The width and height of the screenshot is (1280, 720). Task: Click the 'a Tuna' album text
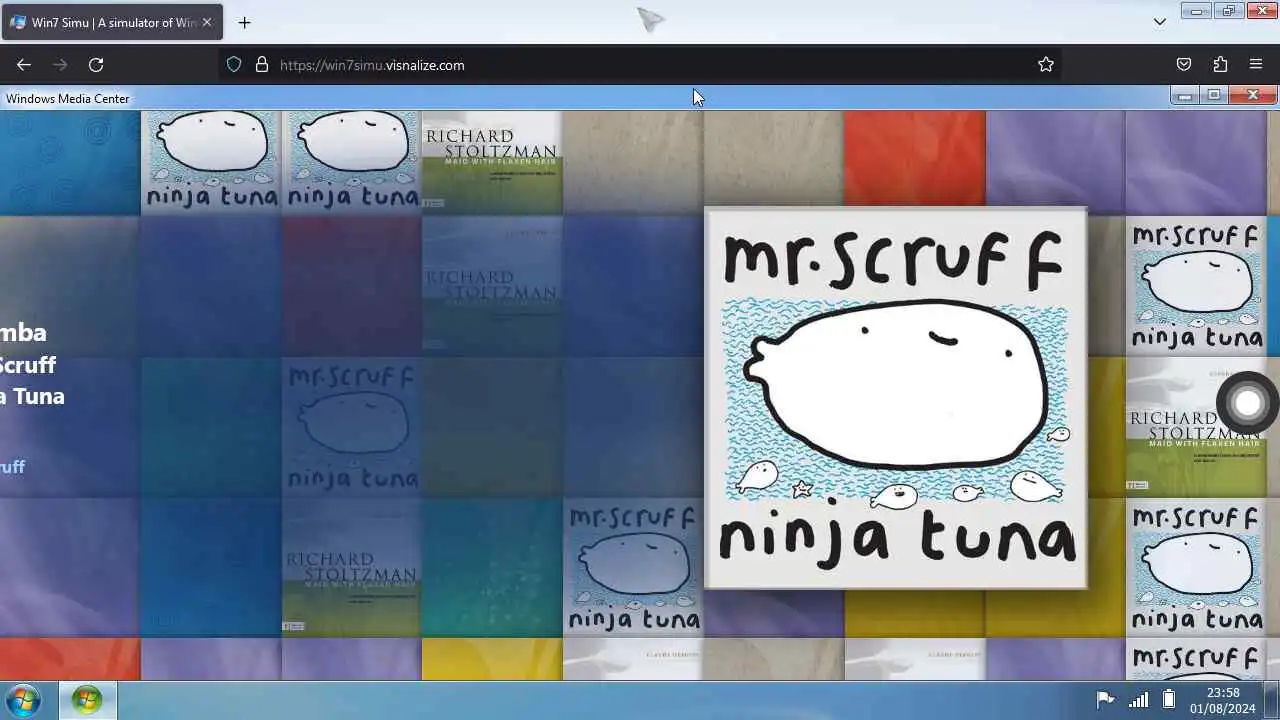[x=32, y=396]
